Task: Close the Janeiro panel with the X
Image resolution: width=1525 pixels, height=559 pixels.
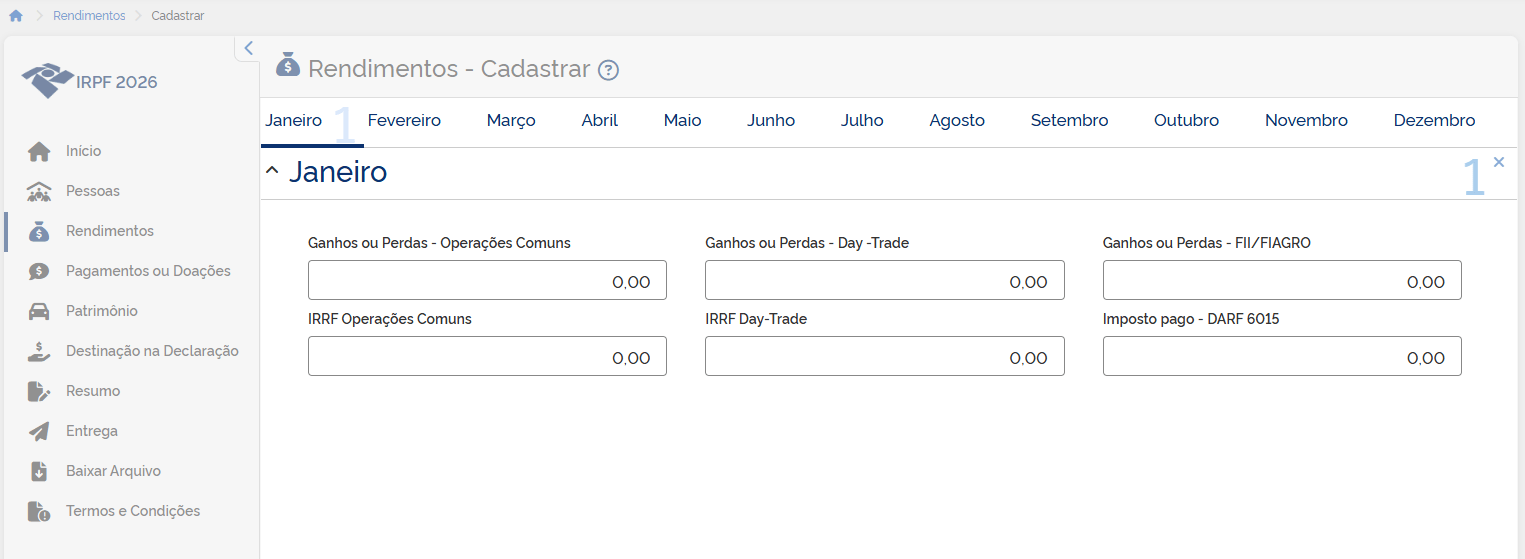Action: pyautogui.click(x=1498, y=162)
